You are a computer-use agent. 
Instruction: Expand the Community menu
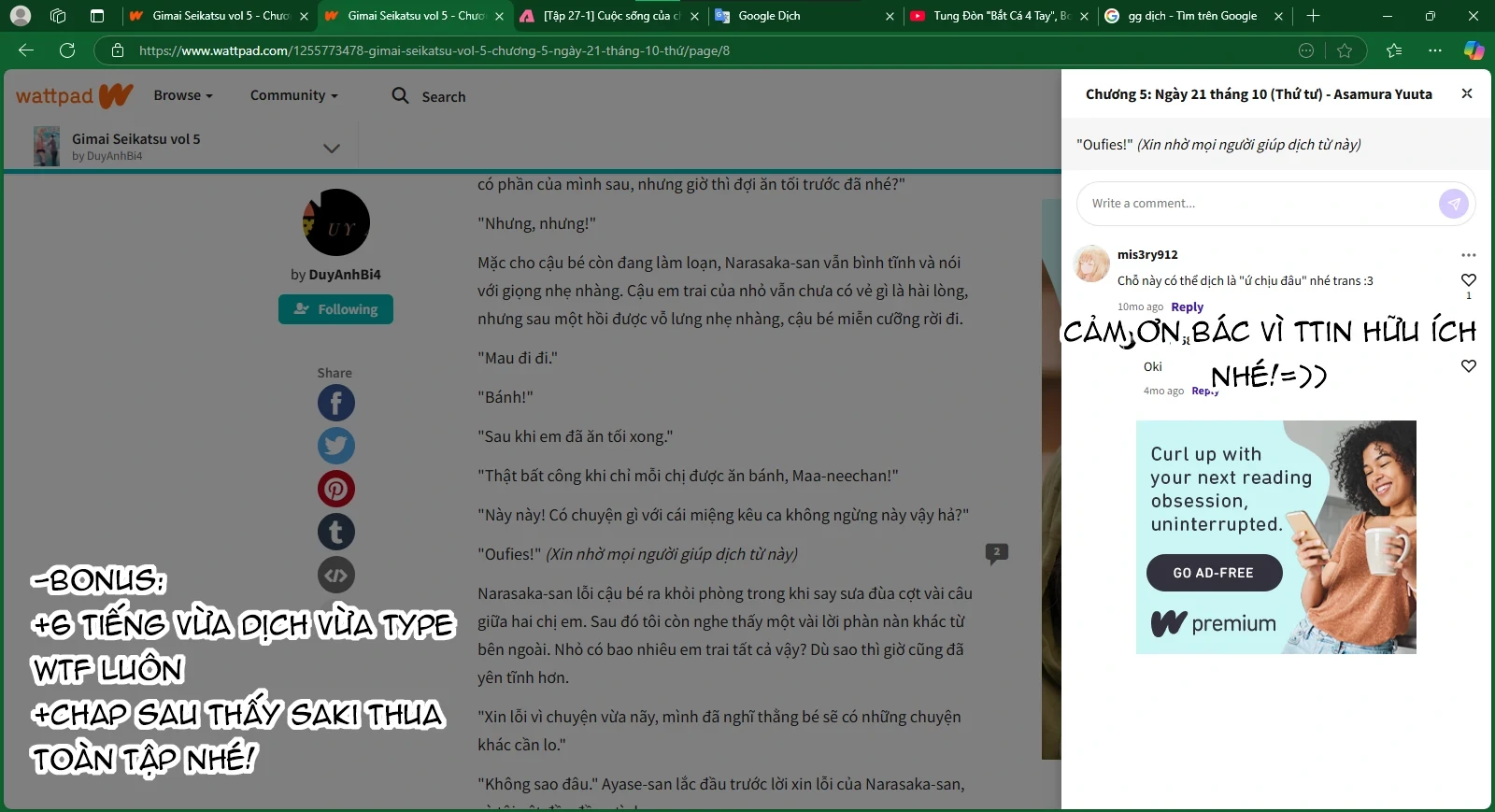pyautogui.click(x=294, y=95)
